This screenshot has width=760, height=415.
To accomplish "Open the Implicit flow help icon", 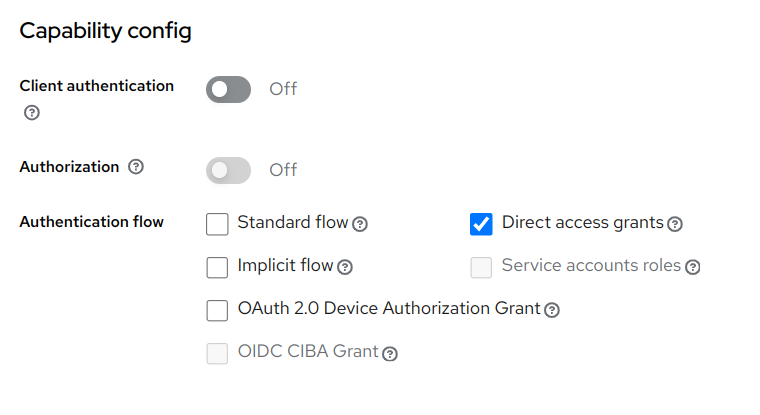I will pos(345,267).
